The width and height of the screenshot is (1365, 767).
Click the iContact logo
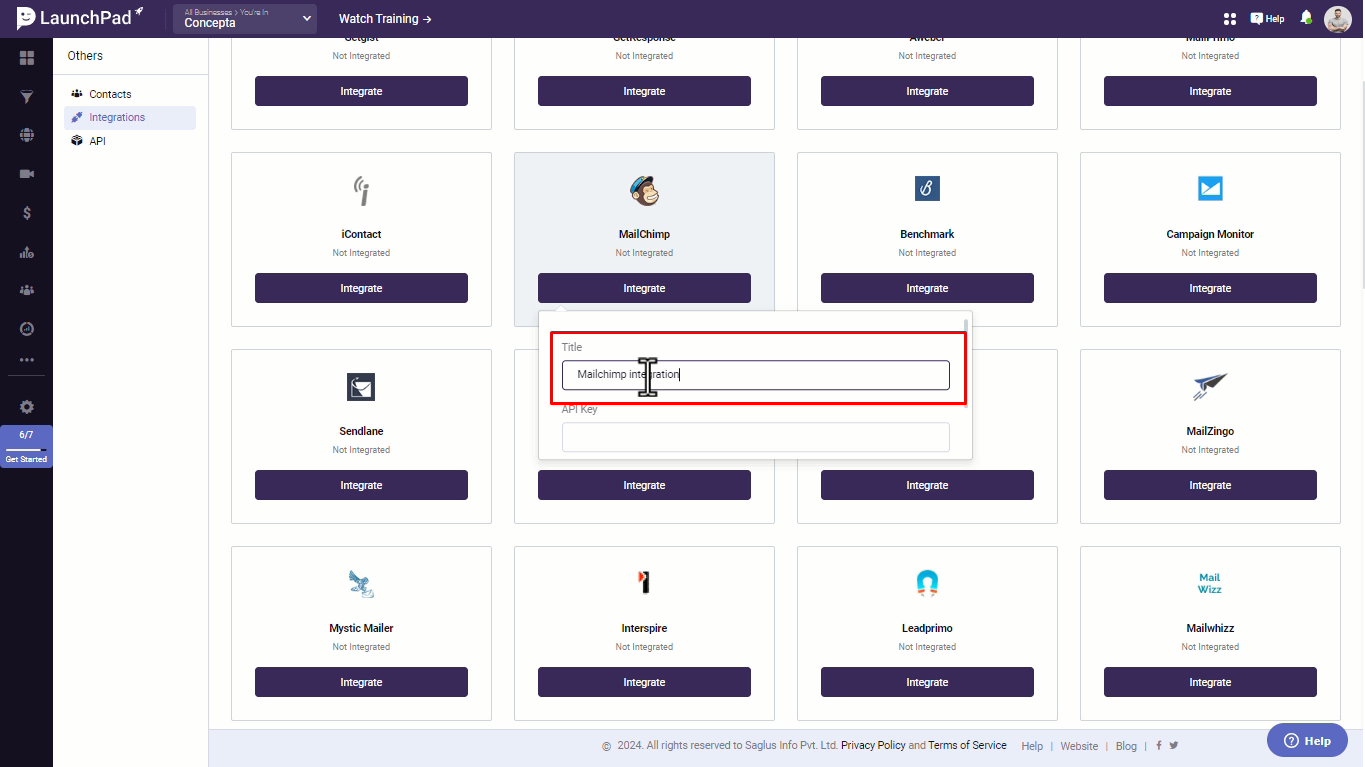[x=361, y=189]
